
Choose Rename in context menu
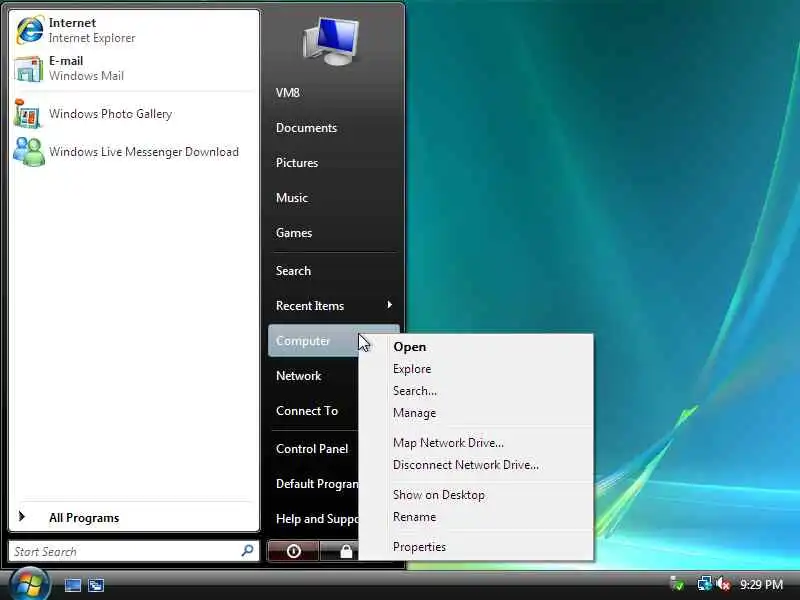tap(476, 517)
